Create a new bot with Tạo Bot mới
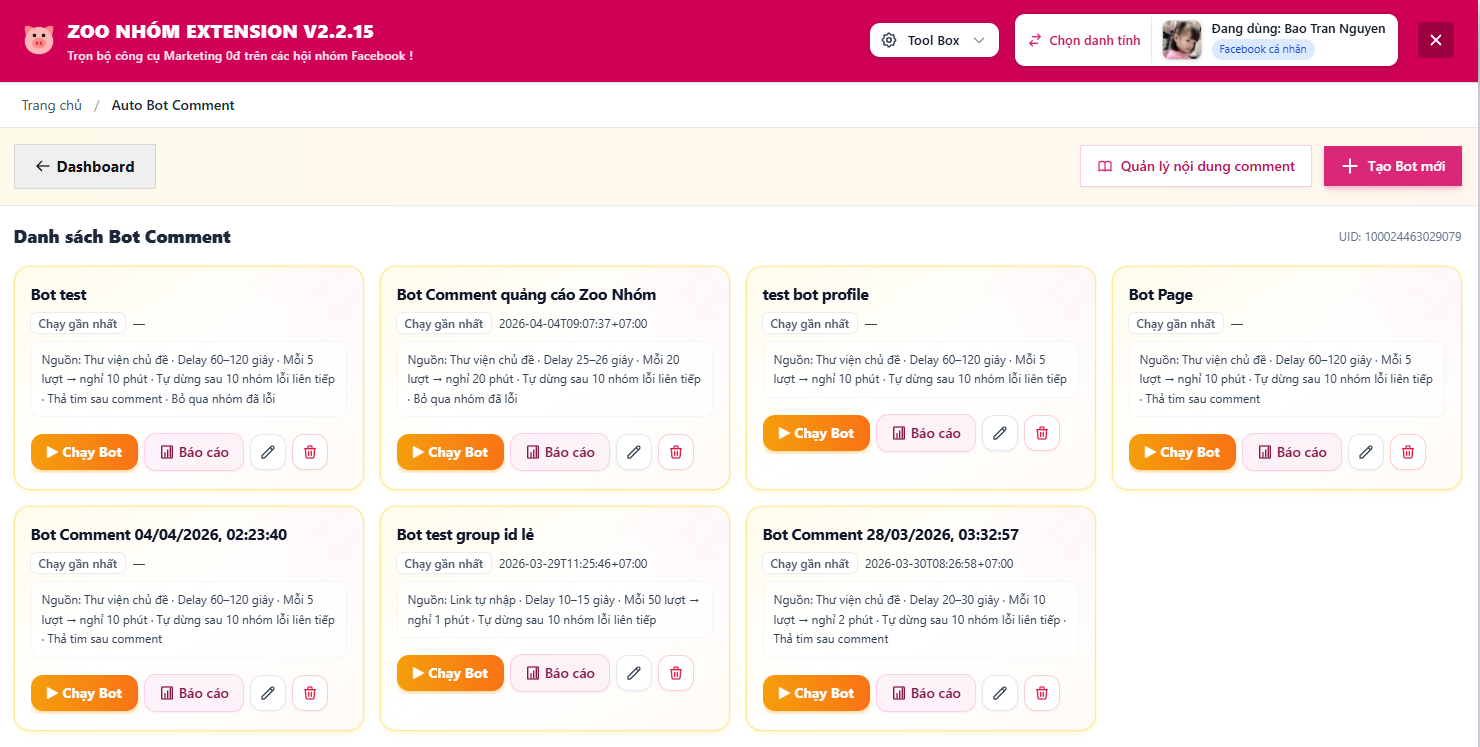 (x=1393, y=167)
